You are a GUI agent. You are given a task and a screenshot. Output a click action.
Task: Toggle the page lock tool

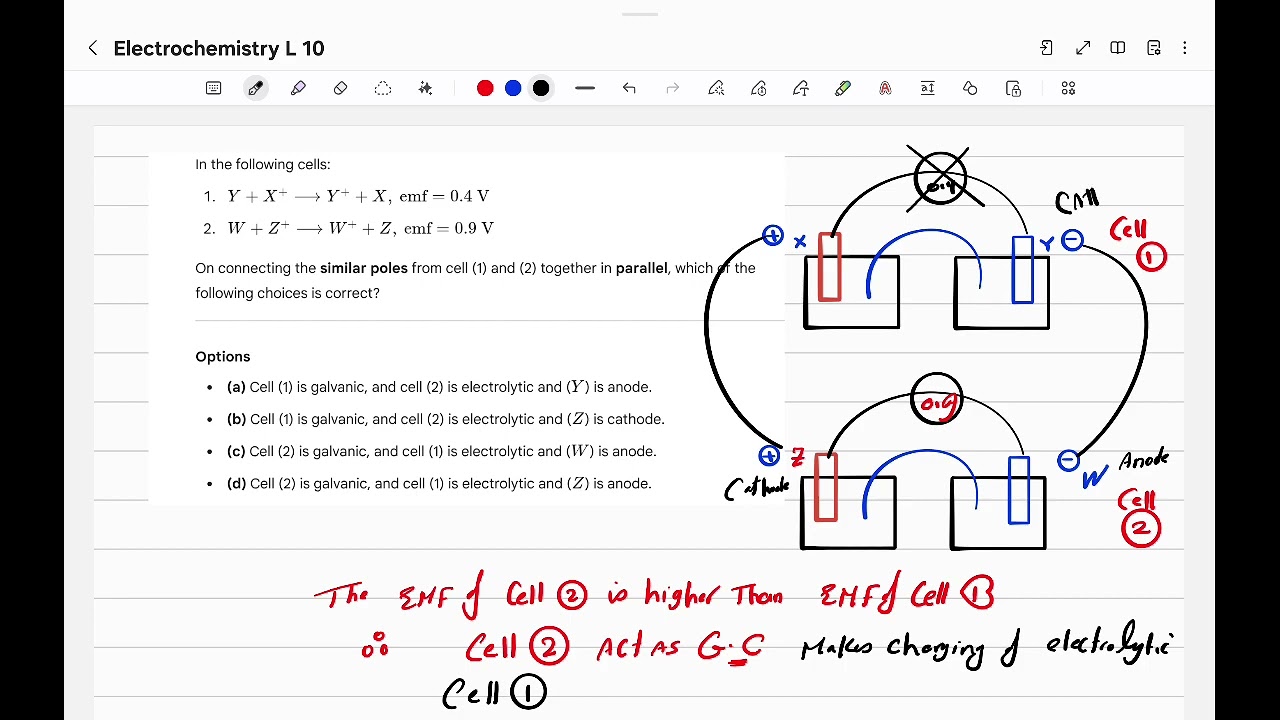click(1013, 89)
